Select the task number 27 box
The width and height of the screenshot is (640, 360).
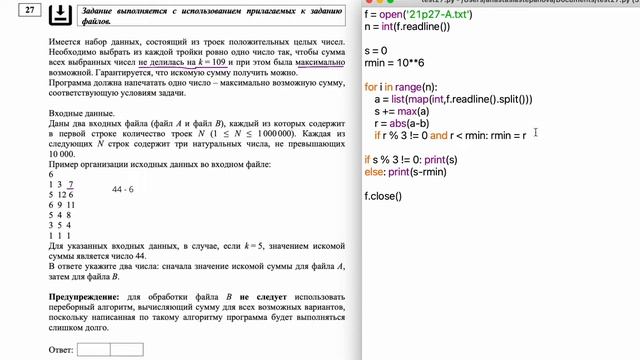pyautogui.click(x=30, y=10)
